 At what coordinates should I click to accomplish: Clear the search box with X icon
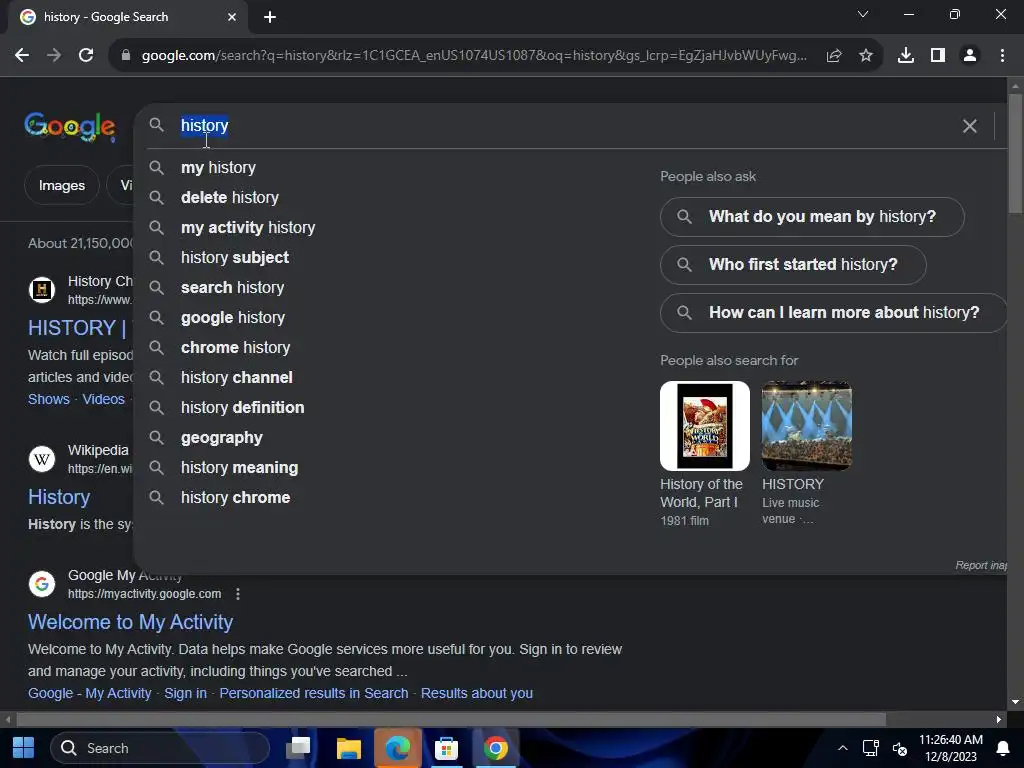tap(970, 126)
